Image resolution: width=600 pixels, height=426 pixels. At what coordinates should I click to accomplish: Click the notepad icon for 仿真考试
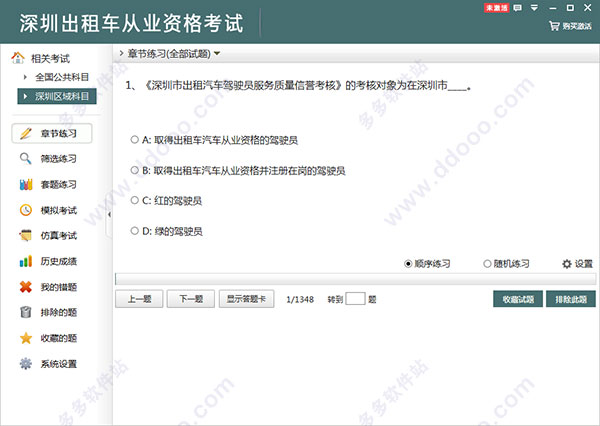[x=26, y=235]
